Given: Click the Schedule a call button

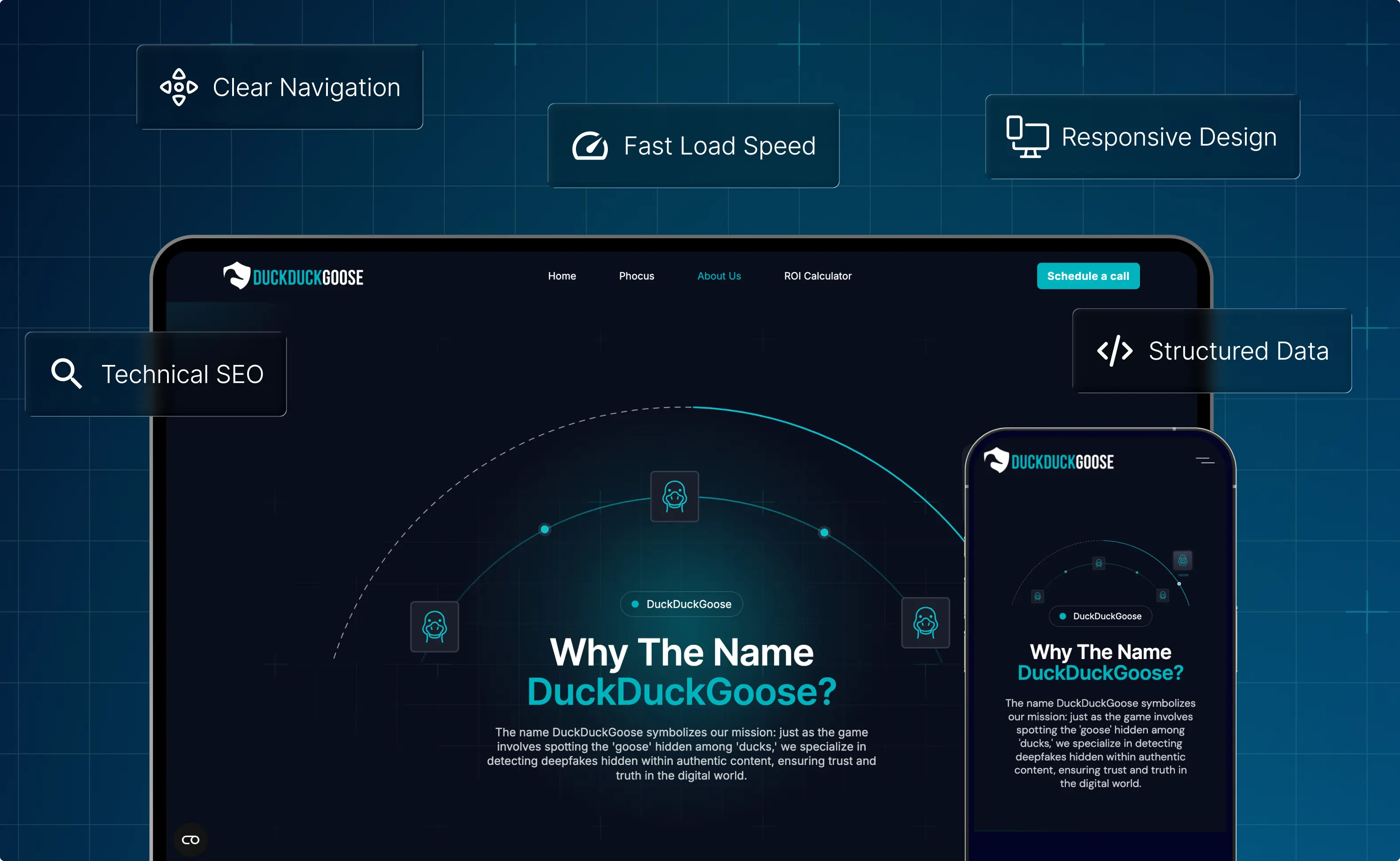Looking at the screenshot, I should coord(1088,276).
